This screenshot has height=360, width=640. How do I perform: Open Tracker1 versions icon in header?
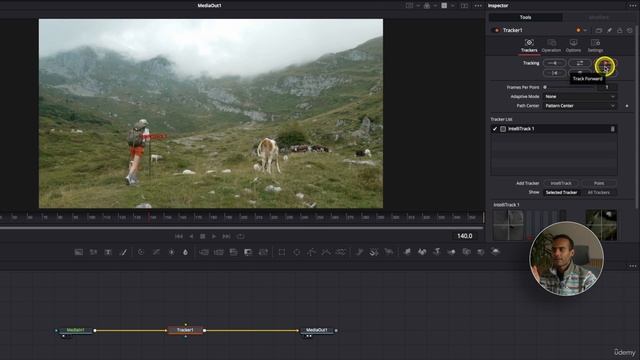599,30
